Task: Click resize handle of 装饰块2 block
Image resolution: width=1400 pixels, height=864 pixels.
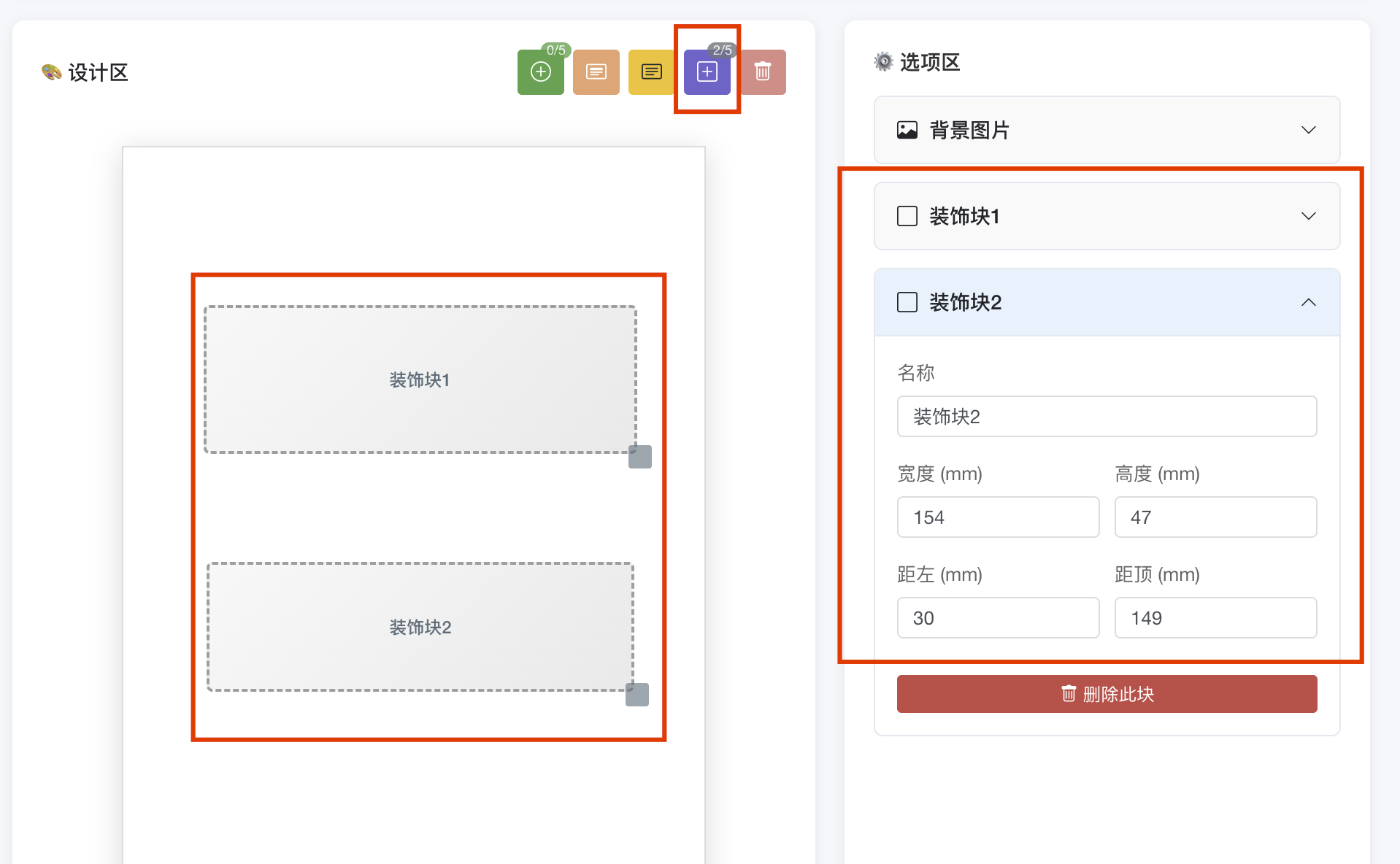Action: click(637, 695)
